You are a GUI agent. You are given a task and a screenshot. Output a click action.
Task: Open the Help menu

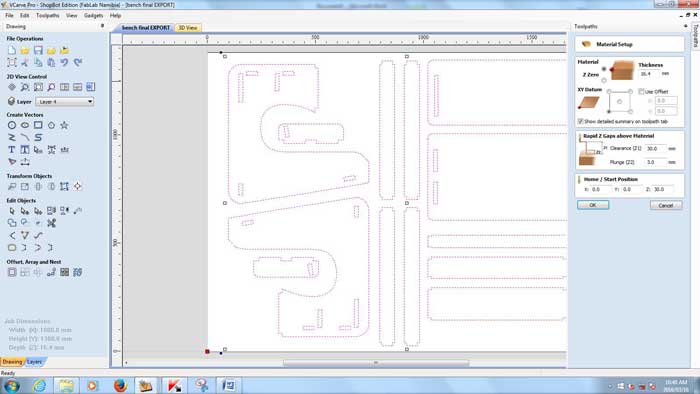[x=115, y=16]
